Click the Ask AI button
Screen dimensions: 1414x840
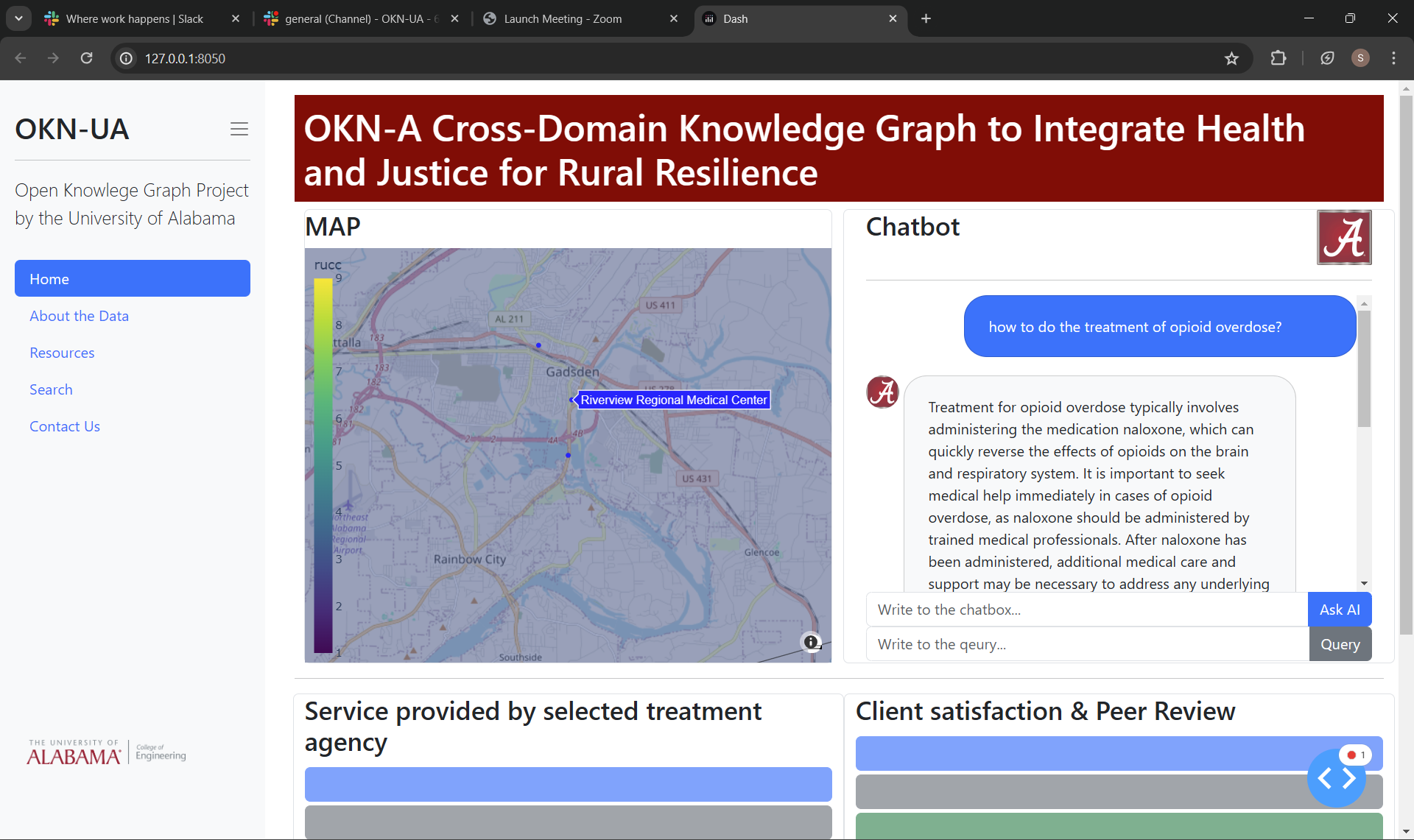point(1340,610)
